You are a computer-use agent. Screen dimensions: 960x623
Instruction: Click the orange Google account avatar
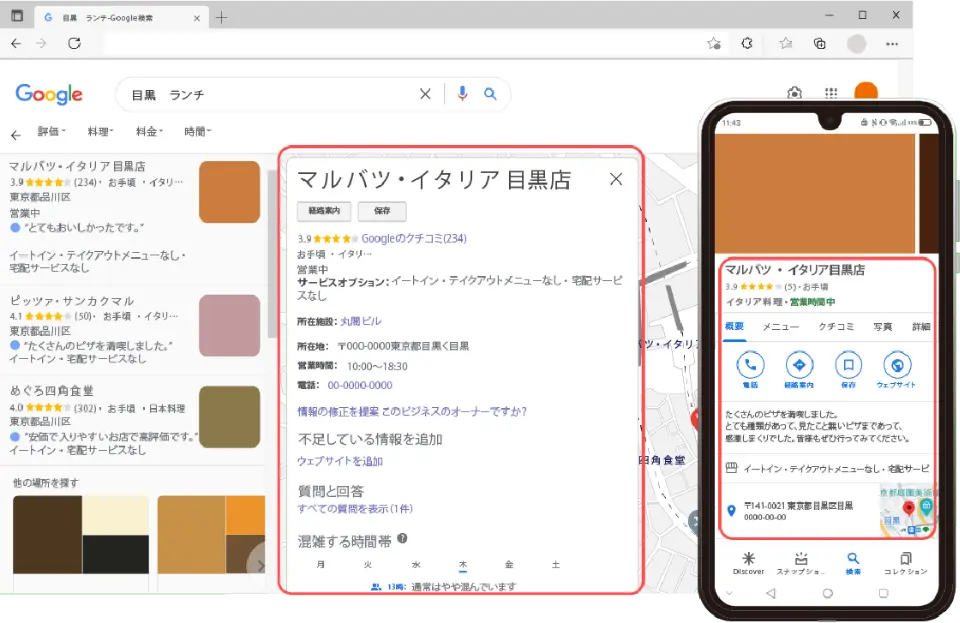click(866, 91)
